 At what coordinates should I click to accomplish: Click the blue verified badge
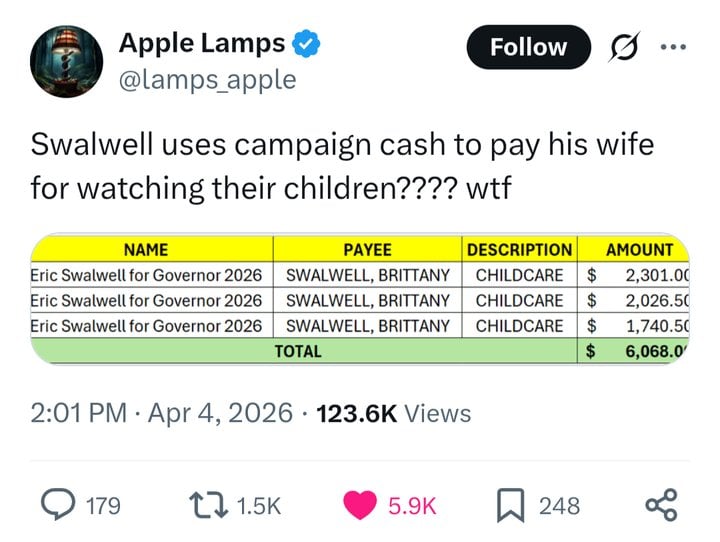pyautogui.click(x=306, y=44)
